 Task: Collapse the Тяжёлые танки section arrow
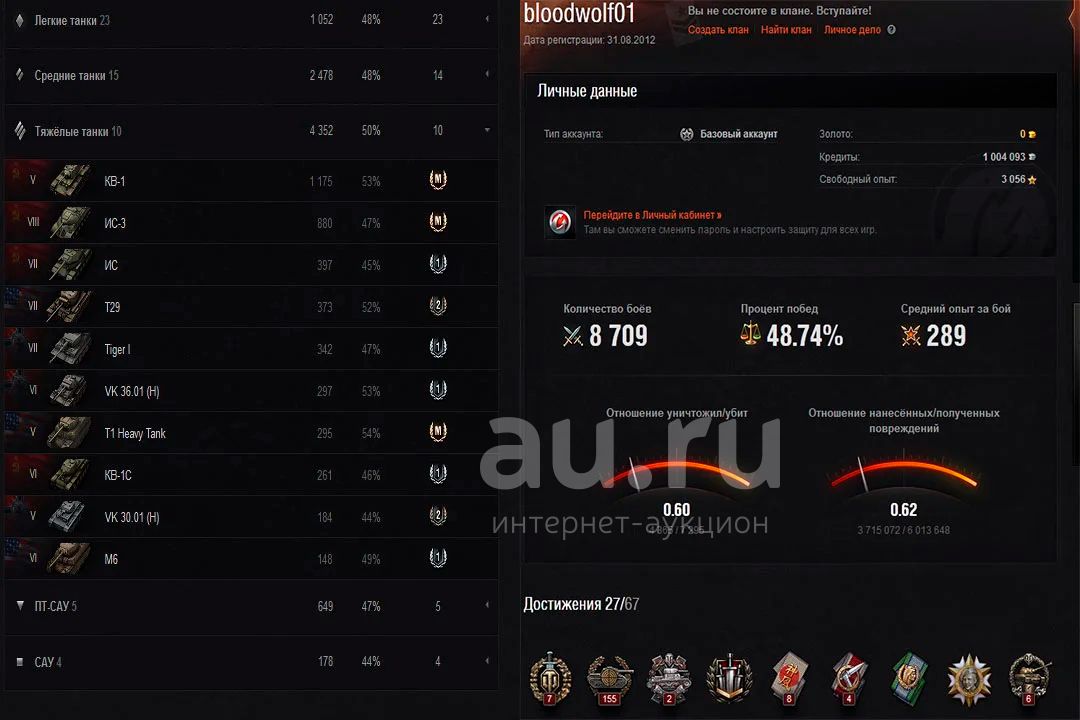[x=487, y=130]
